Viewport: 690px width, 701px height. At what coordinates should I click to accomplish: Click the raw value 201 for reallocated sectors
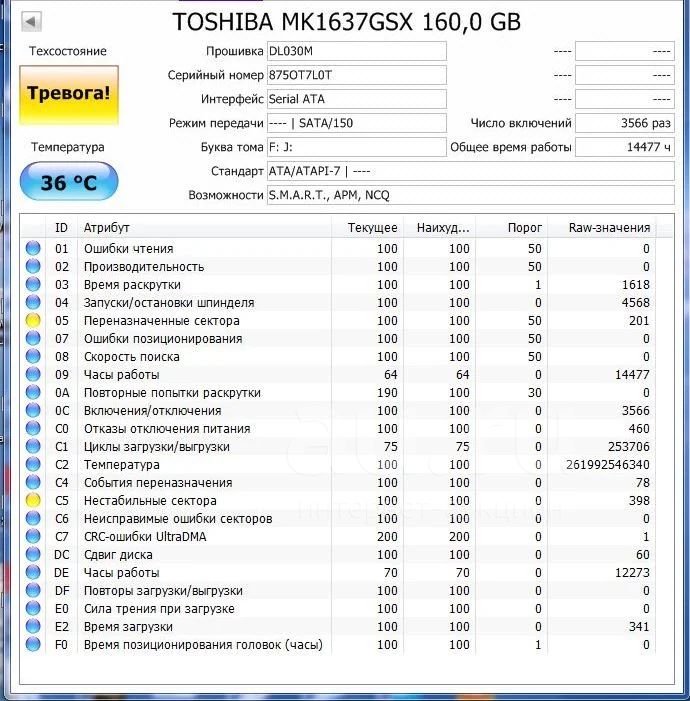[639, 321]
